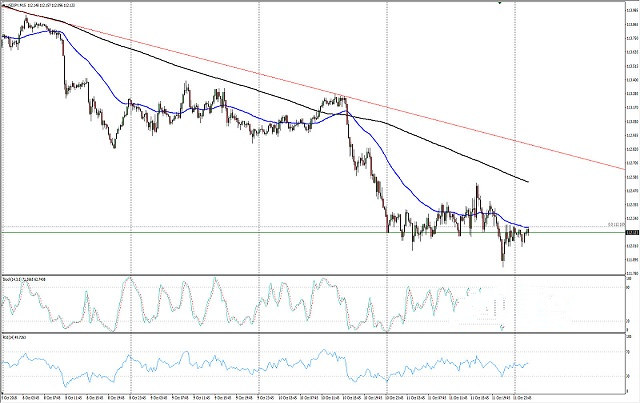
Task: Click the small chart shift marker at top
Action: pyautogui.click(x=499, y=3)
